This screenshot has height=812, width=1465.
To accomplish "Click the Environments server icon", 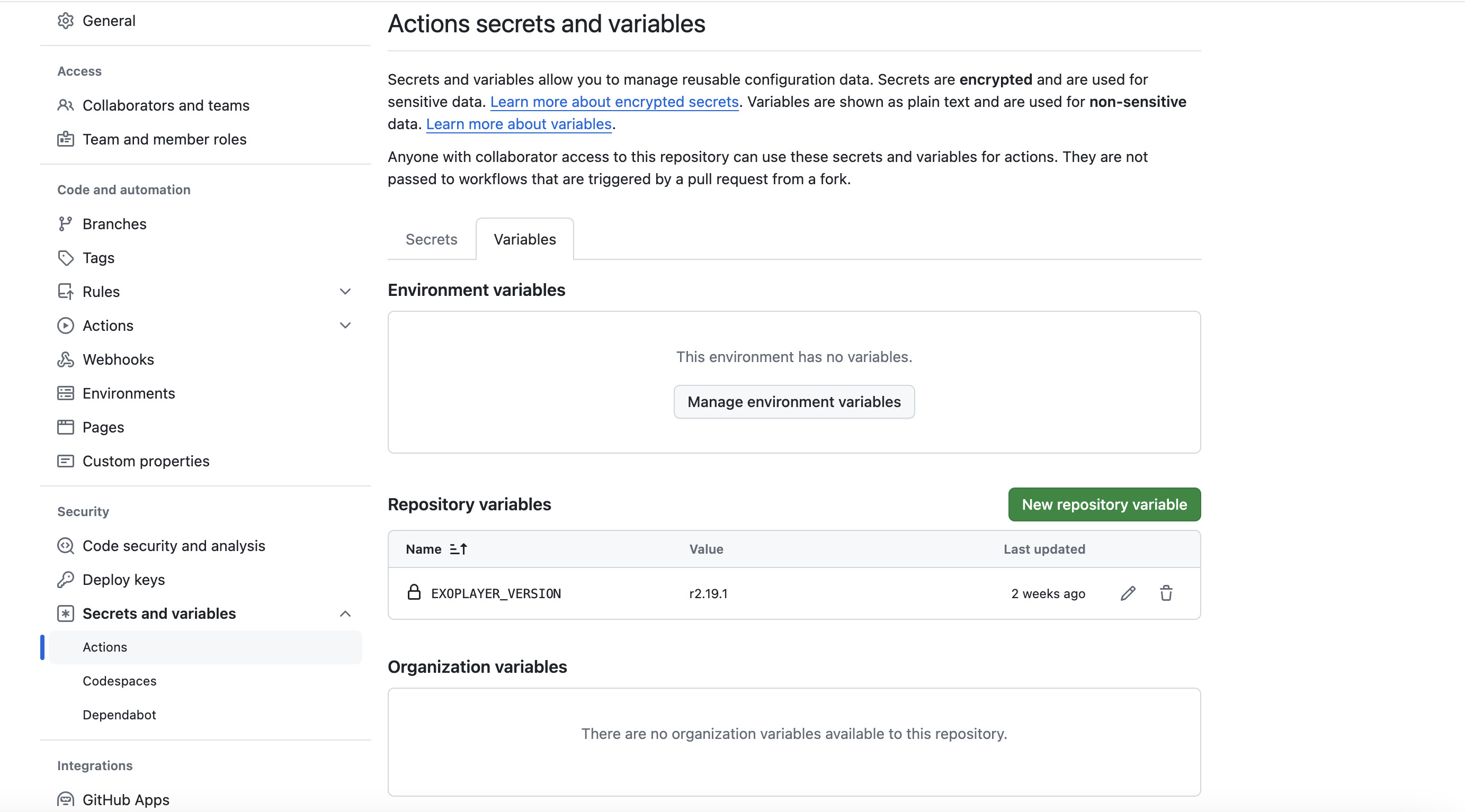I will click(x=65, y=393).
